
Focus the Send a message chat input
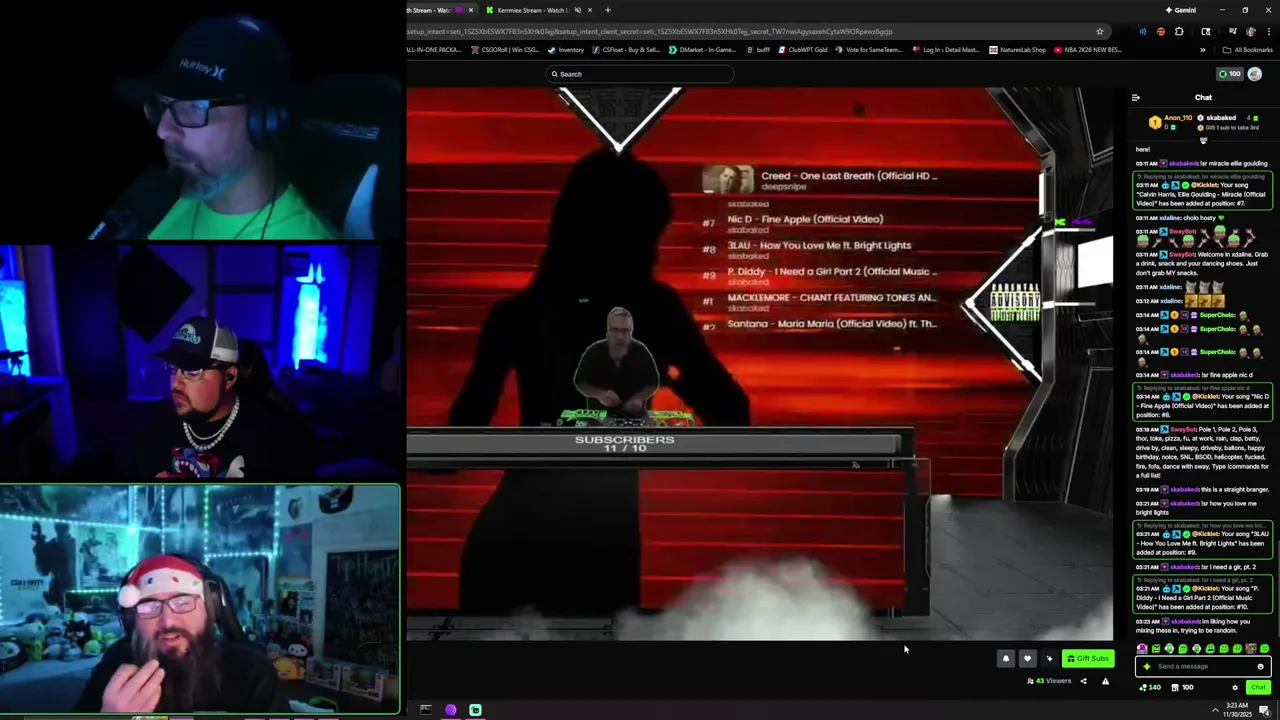(1203, 666)
